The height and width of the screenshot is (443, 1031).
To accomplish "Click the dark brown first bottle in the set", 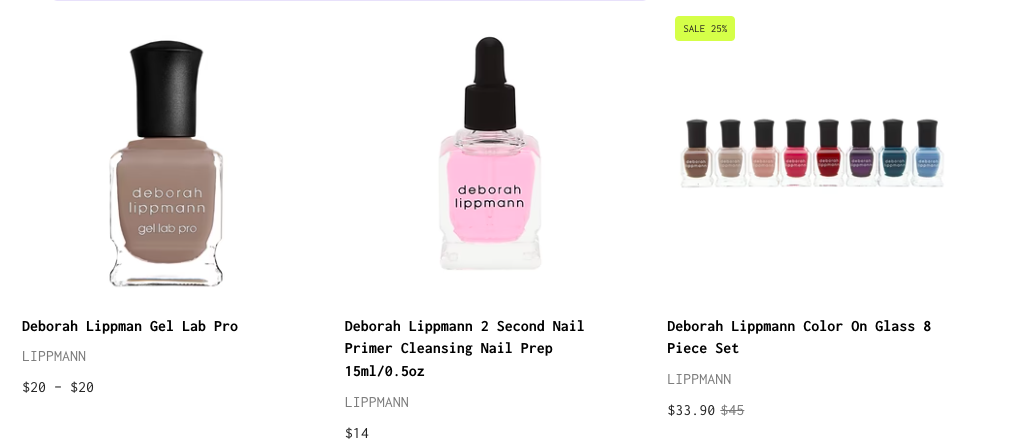I will tap(696, 154).
